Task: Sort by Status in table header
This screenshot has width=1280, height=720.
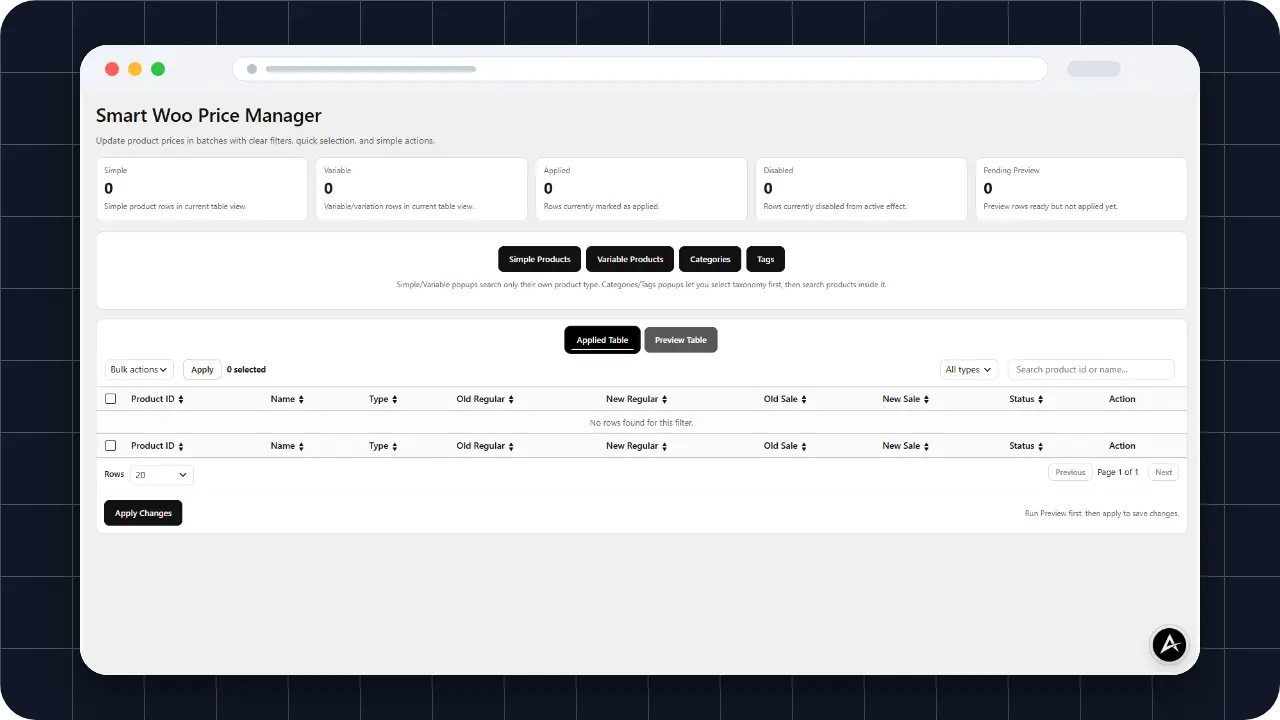Action: tap(1026, 399)
